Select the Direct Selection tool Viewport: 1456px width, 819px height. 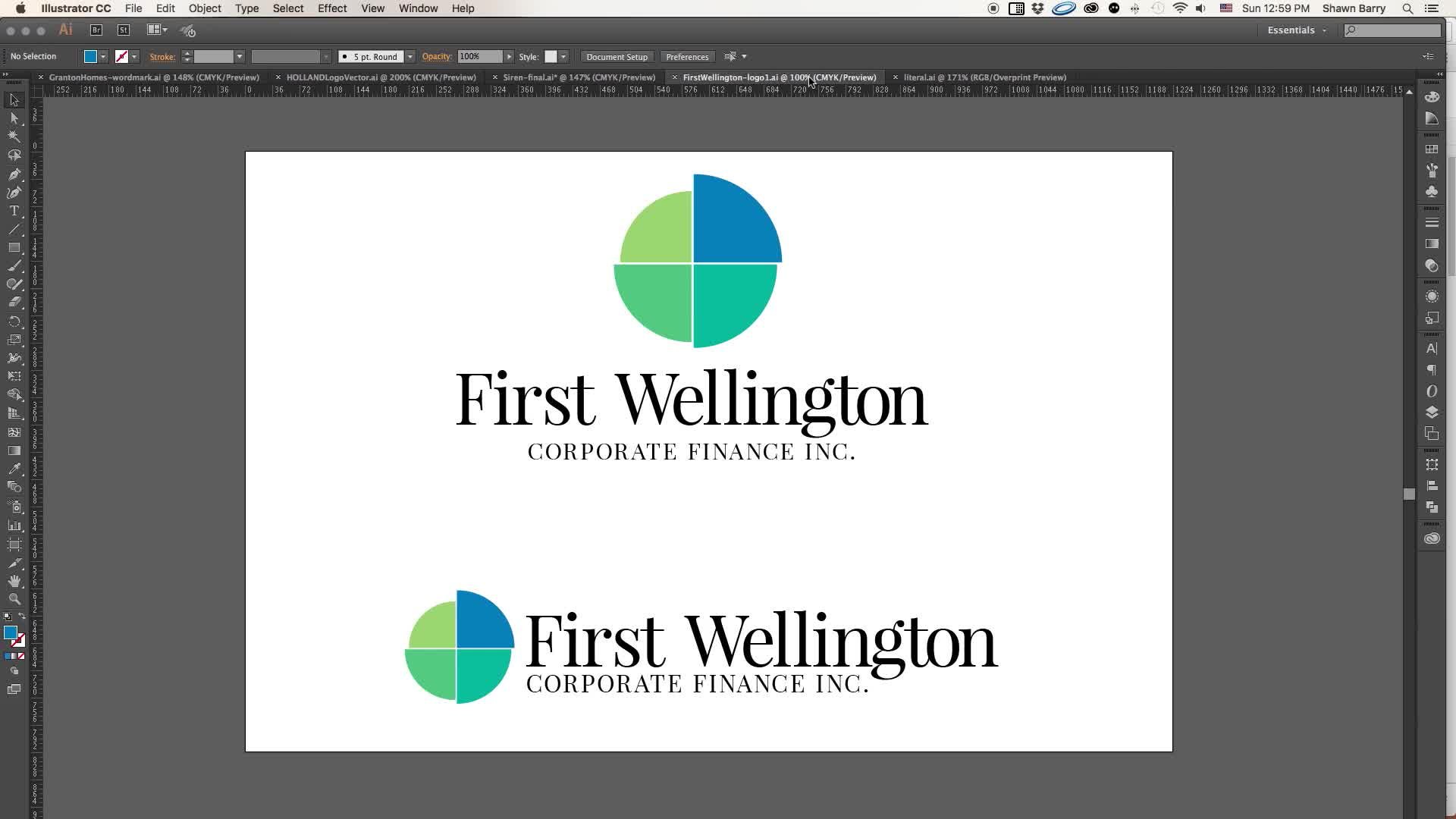point(14,118)
